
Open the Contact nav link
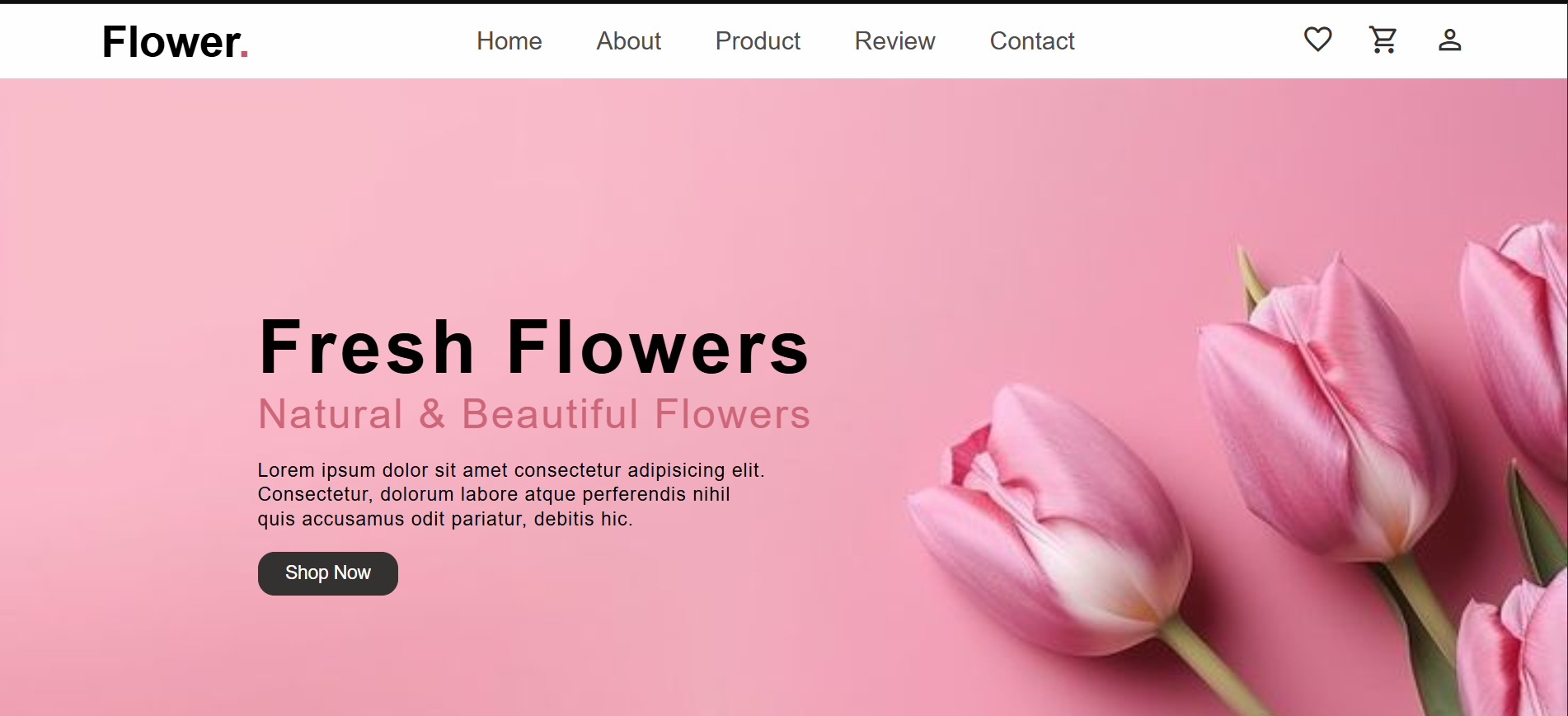click(x=1032, y=40)
